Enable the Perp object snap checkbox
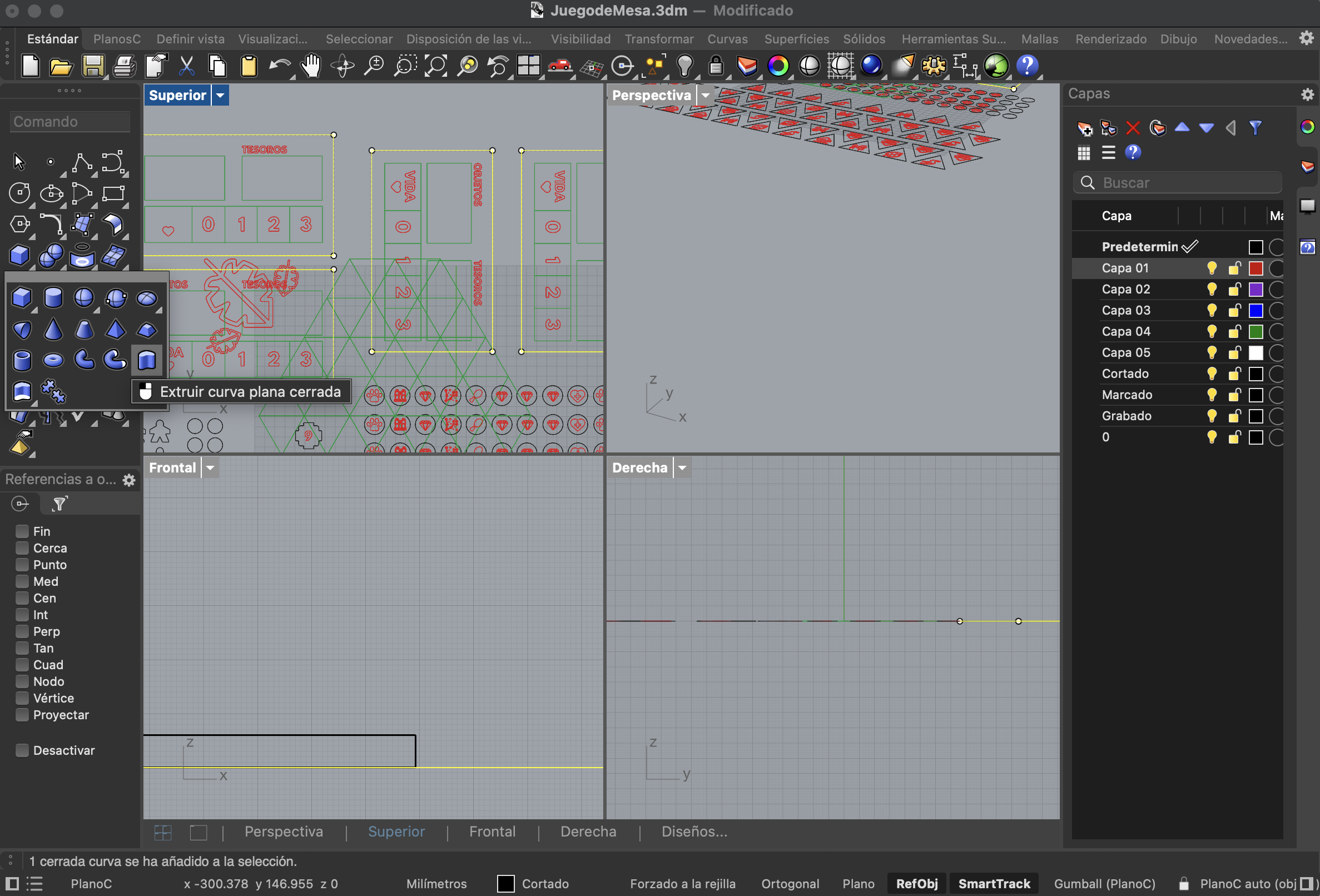 coord(22,631)
